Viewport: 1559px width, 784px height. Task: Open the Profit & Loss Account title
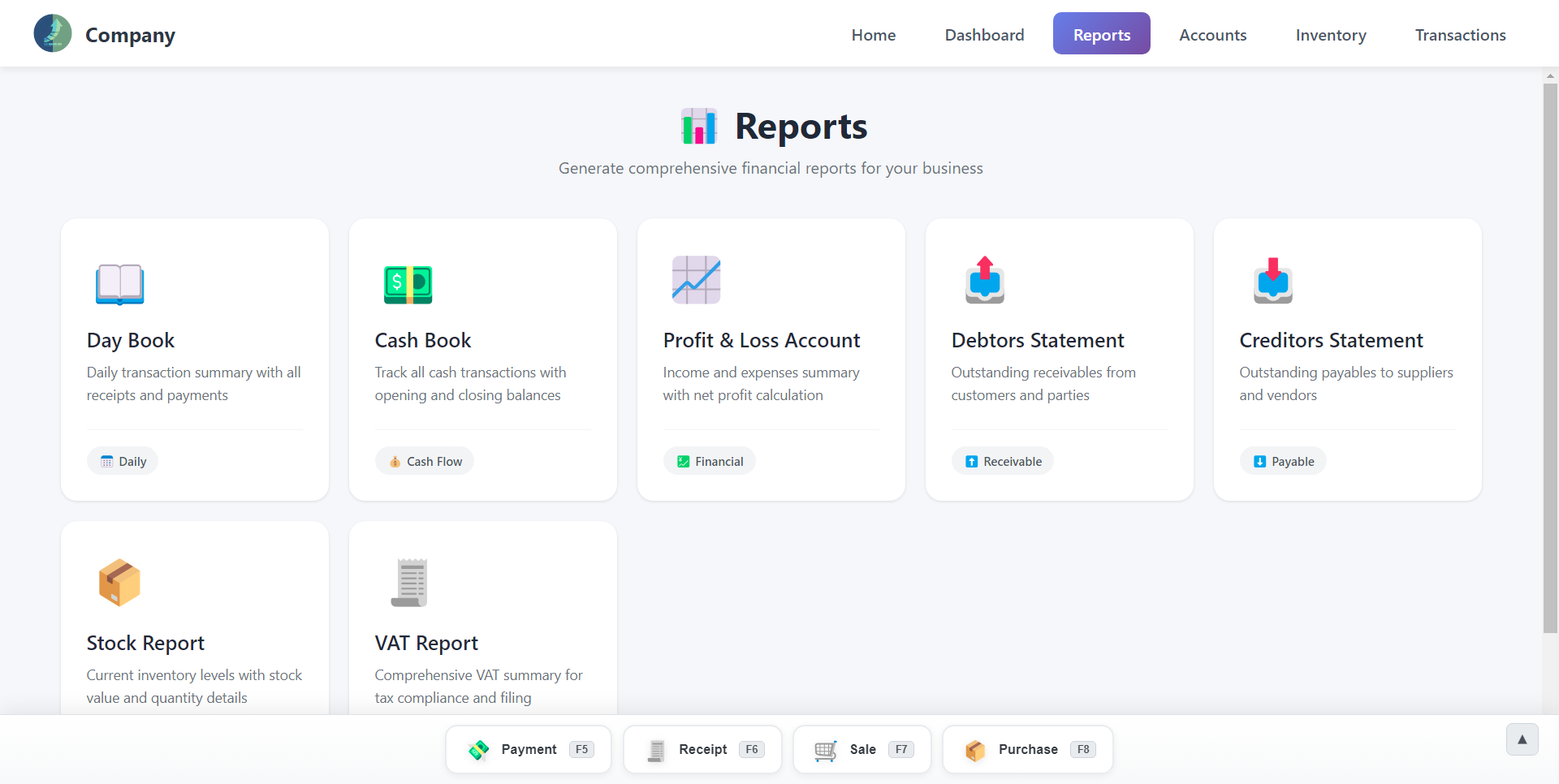(x=762, y=340)
